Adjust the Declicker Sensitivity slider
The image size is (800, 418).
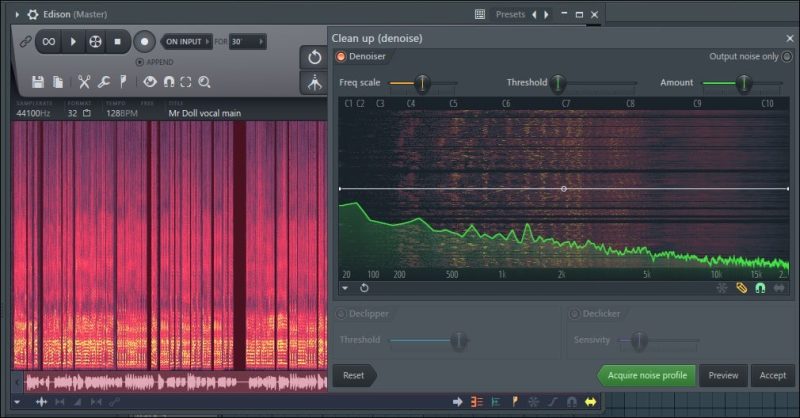[639, 340]
